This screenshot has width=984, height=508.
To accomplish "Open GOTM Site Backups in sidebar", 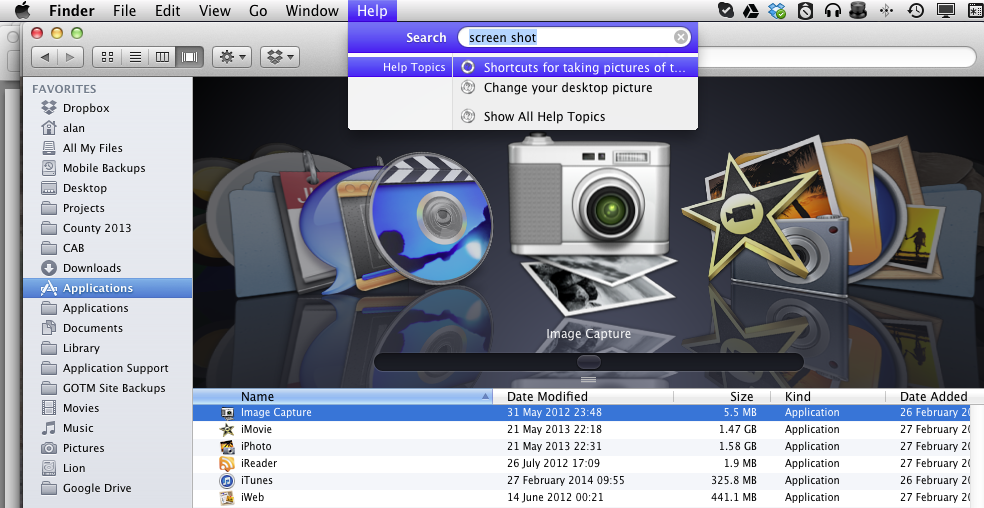I will pyautogui.click(x=108, y=388).
